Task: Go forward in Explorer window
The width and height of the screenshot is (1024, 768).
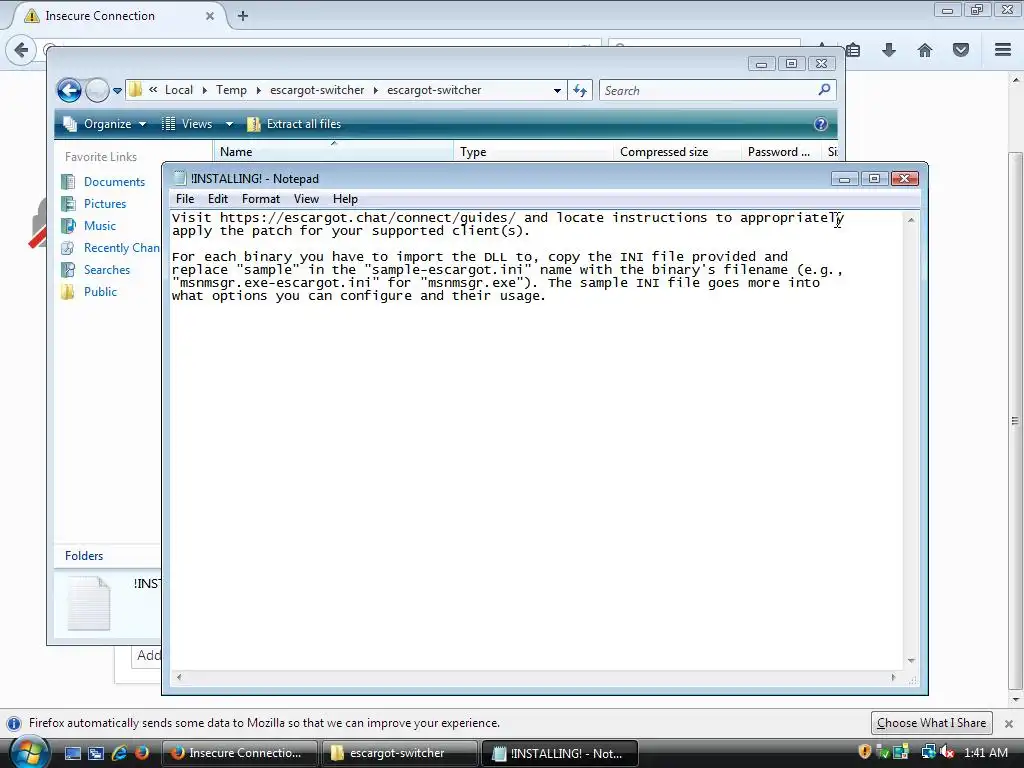Action: 97,90
